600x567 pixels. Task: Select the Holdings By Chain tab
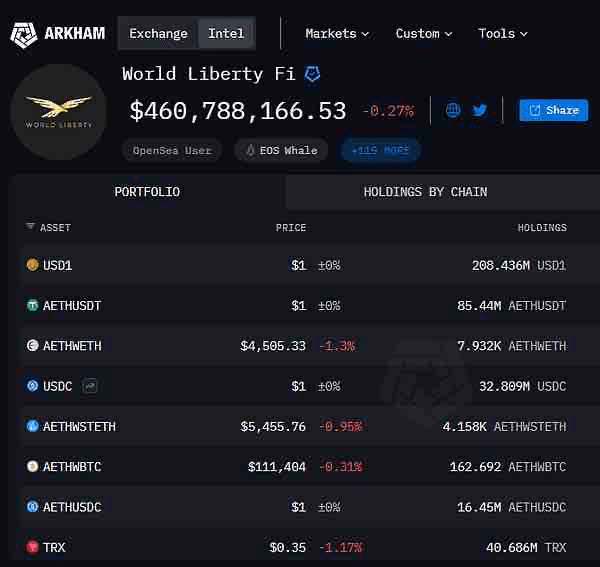pyautogui.click(x=426, y=192)
